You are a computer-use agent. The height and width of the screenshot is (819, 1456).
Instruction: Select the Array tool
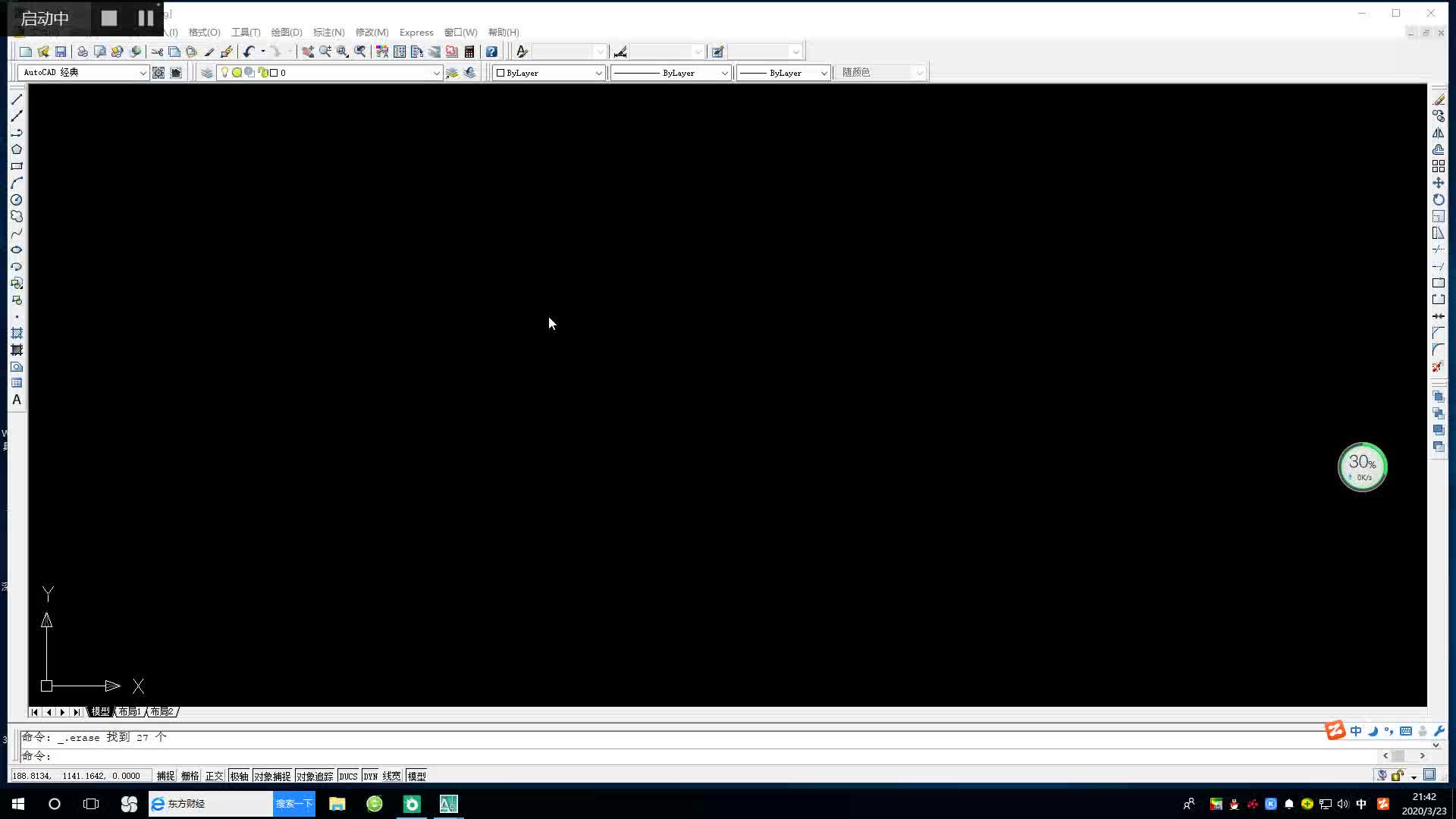point(1439,166)
